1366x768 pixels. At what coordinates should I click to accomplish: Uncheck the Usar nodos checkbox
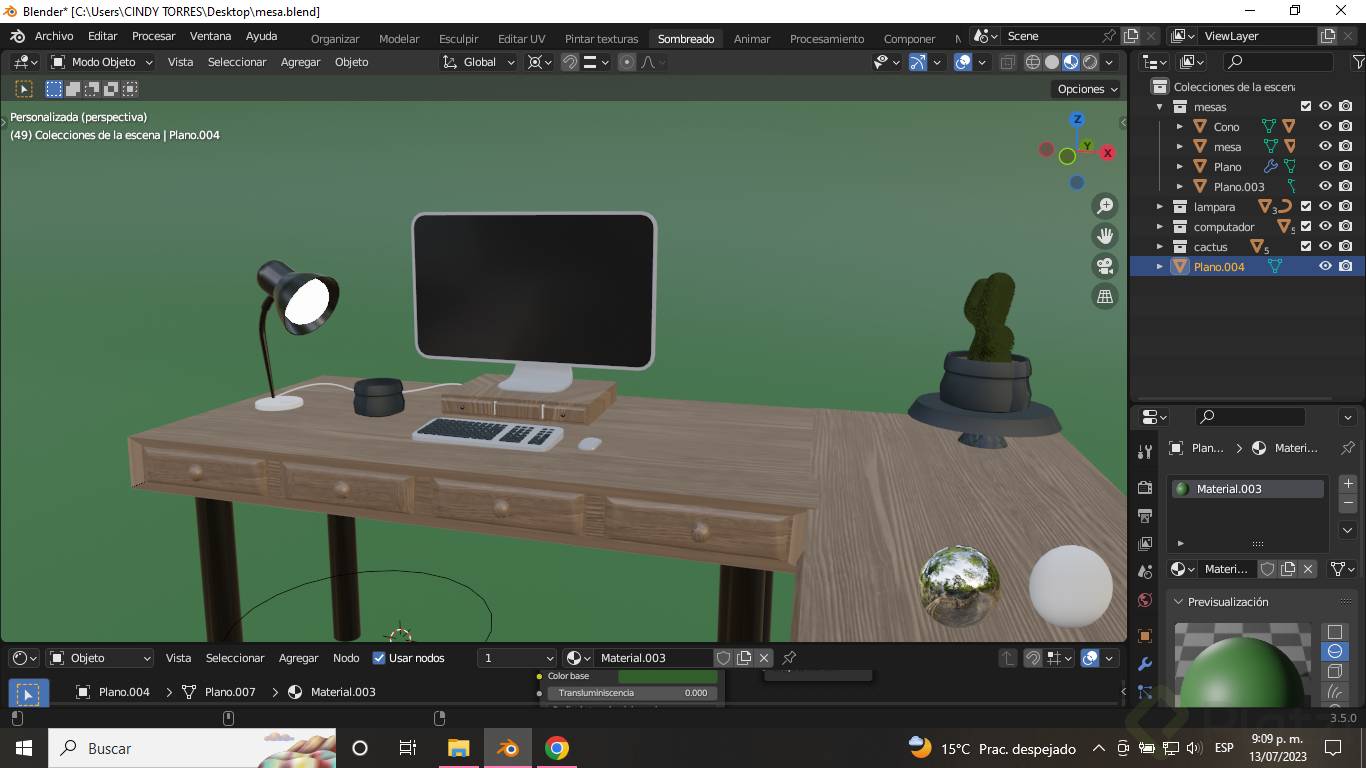pos(379,658)
